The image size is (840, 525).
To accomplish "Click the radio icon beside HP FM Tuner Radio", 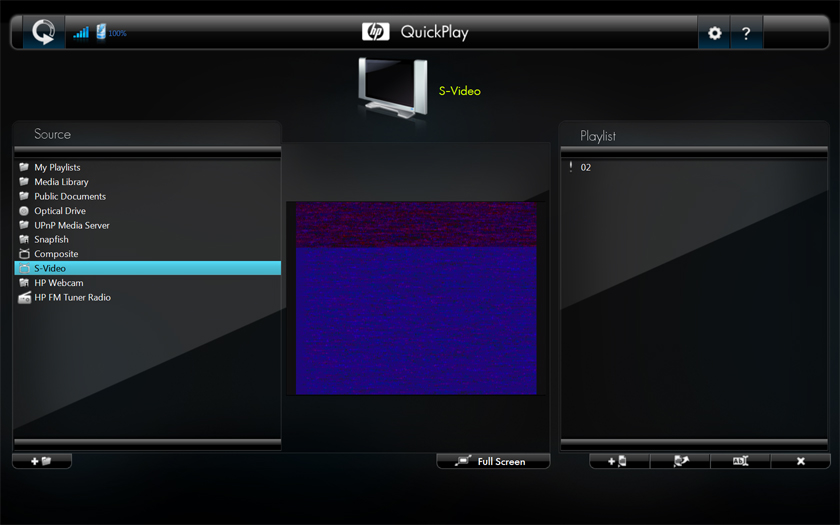I will 24,297.
